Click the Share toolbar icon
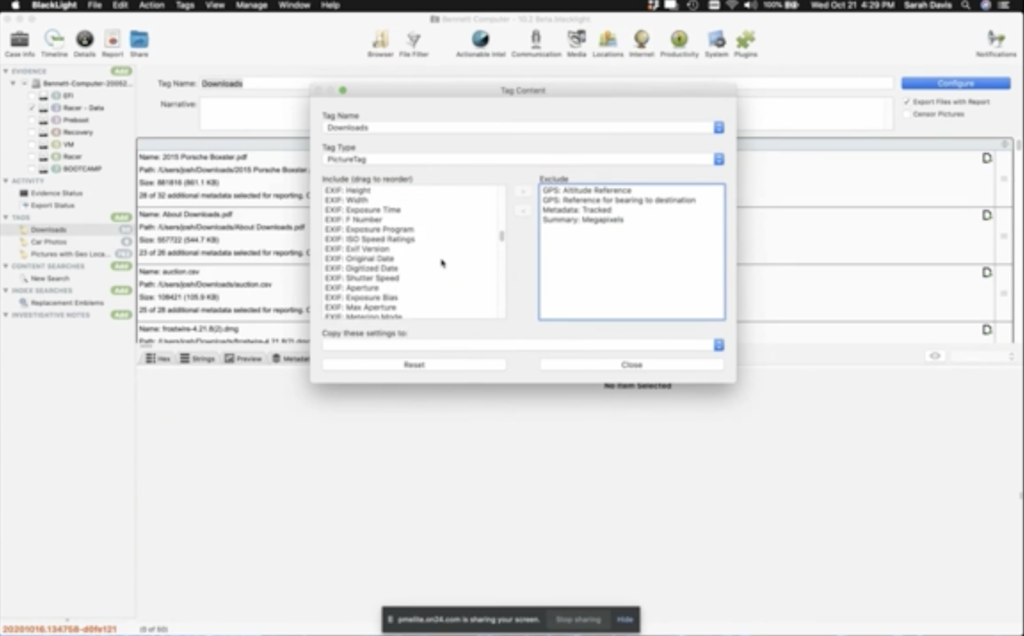Viewport: 1024px width, 636px height. 139,40
